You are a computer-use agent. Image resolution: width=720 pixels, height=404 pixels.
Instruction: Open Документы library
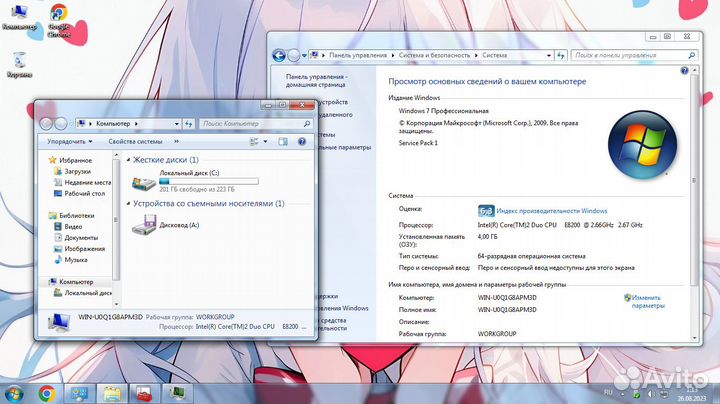(x=76, y=237)
